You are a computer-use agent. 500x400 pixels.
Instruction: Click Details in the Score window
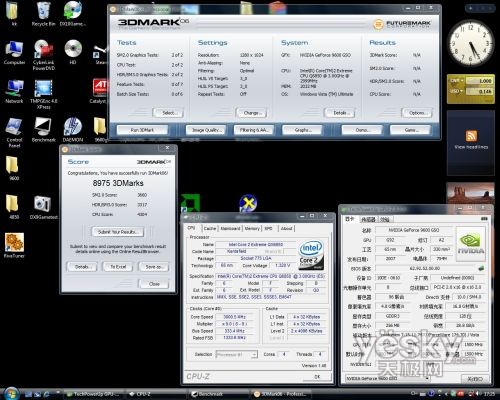(x=82, y=267)
